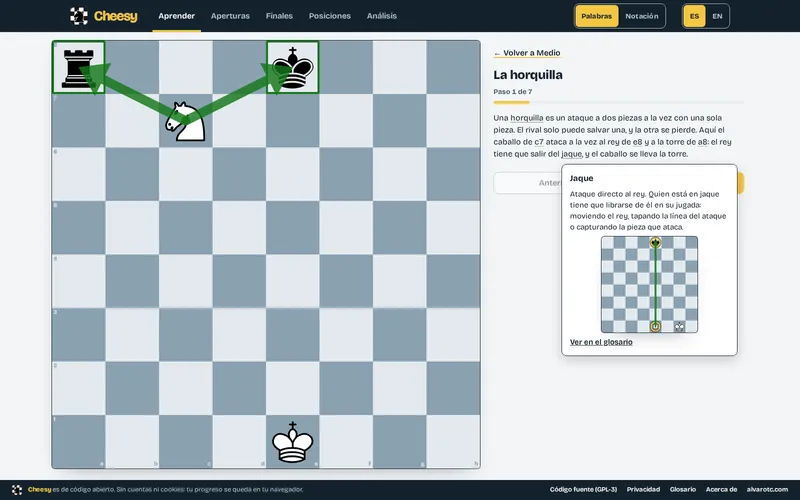Switch language to EN
Viewport: 800px width, 500px height.
point(717,16)
